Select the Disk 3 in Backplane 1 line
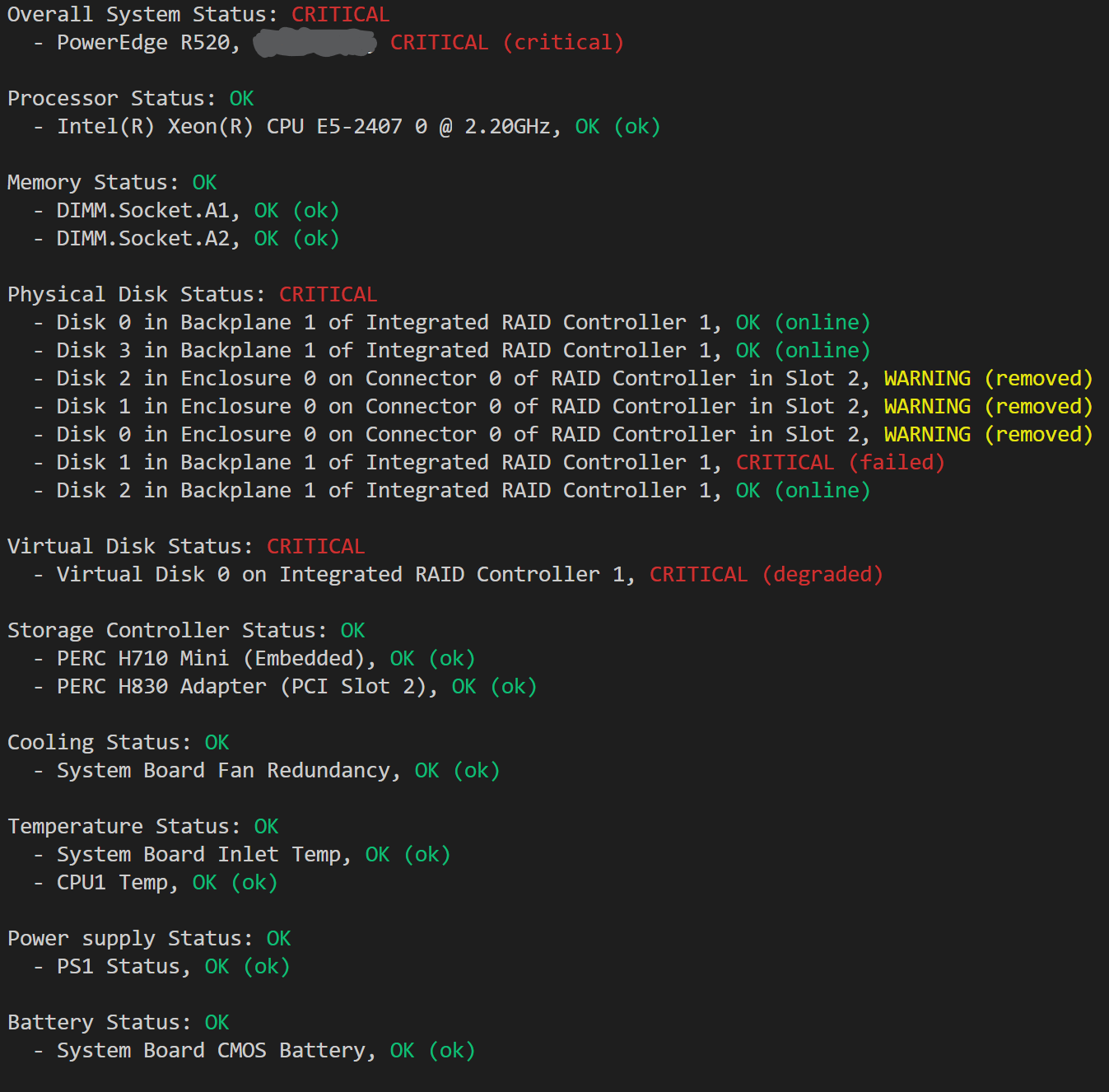 [x=463, y=351]
